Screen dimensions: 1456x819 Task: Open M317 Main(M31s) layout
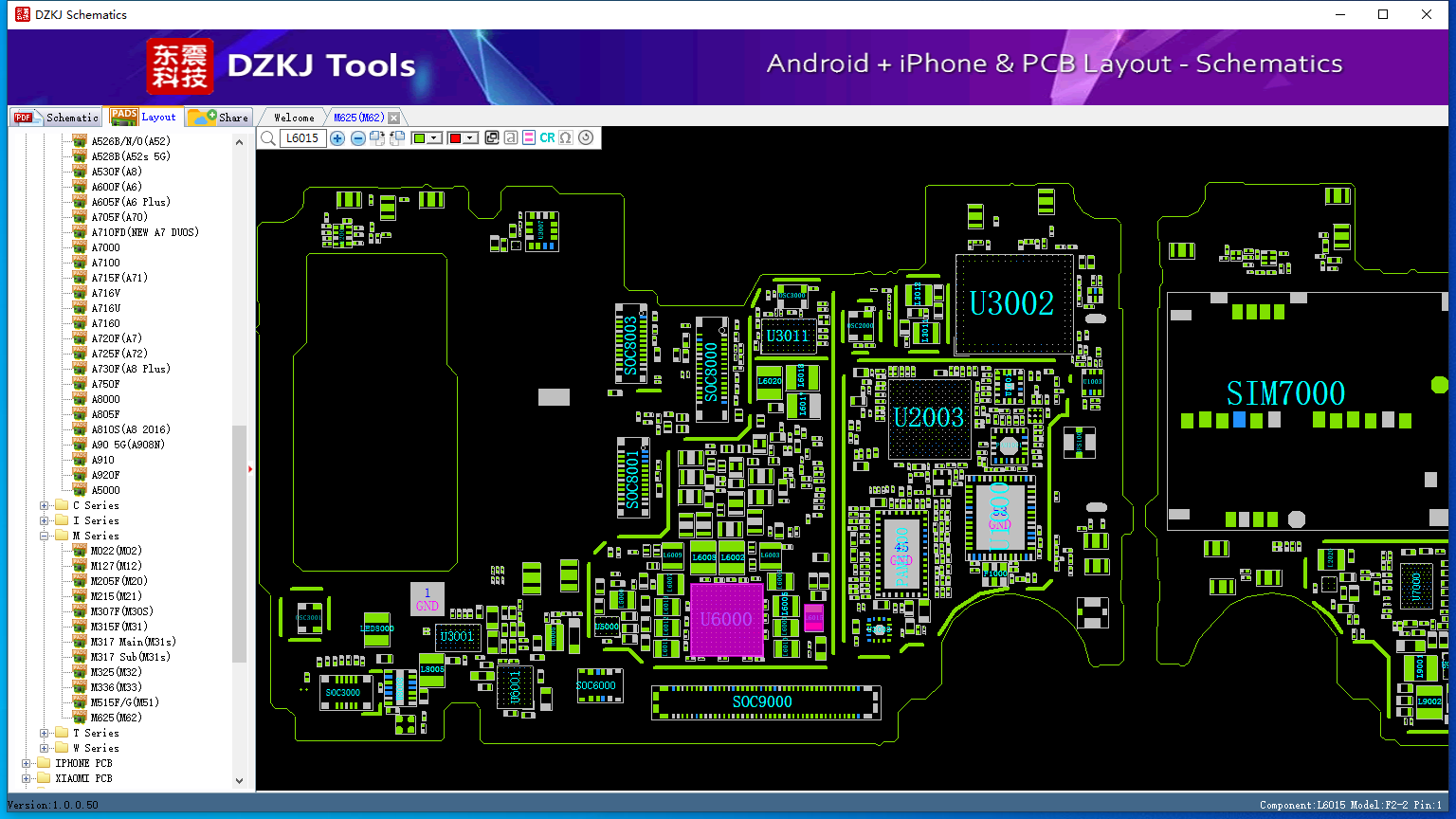pos(133,642)
